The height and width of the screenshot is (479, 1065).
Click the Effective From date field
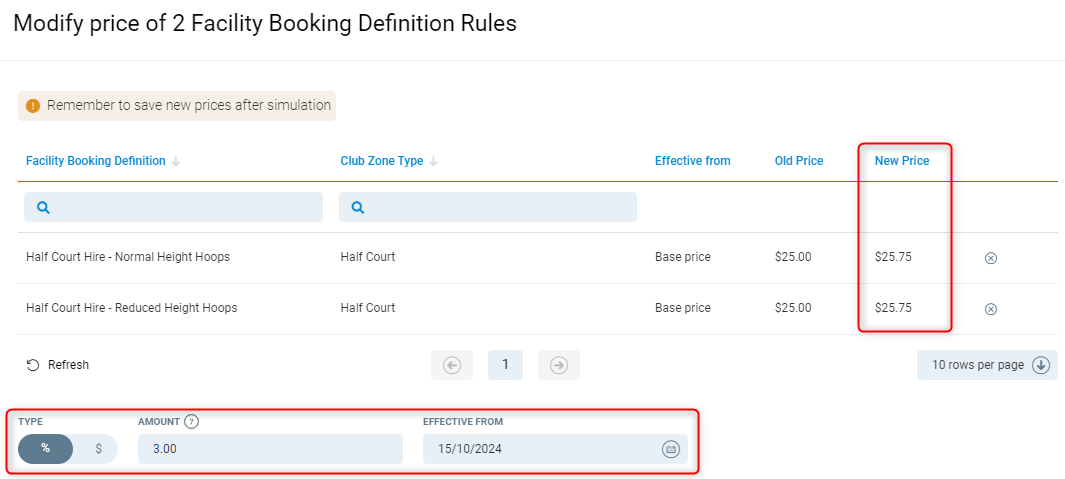tap(540, 449)
